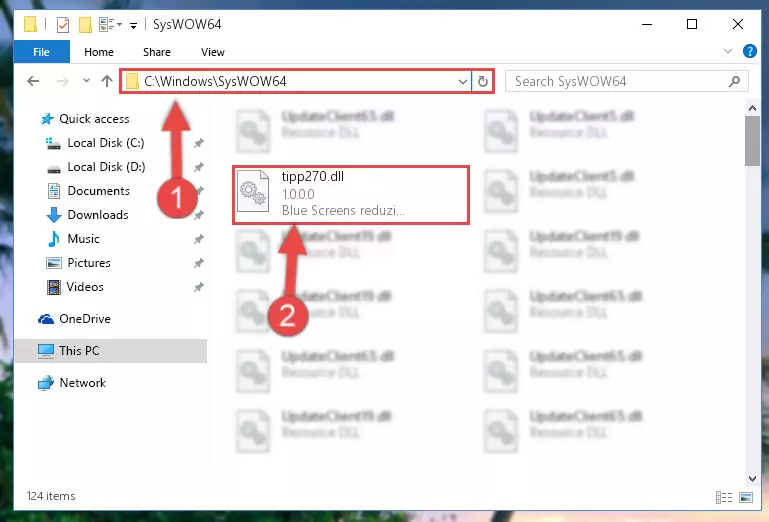
Task: Open the Customize Quick Access Toolbar dropdown
Action: point(133,26)
